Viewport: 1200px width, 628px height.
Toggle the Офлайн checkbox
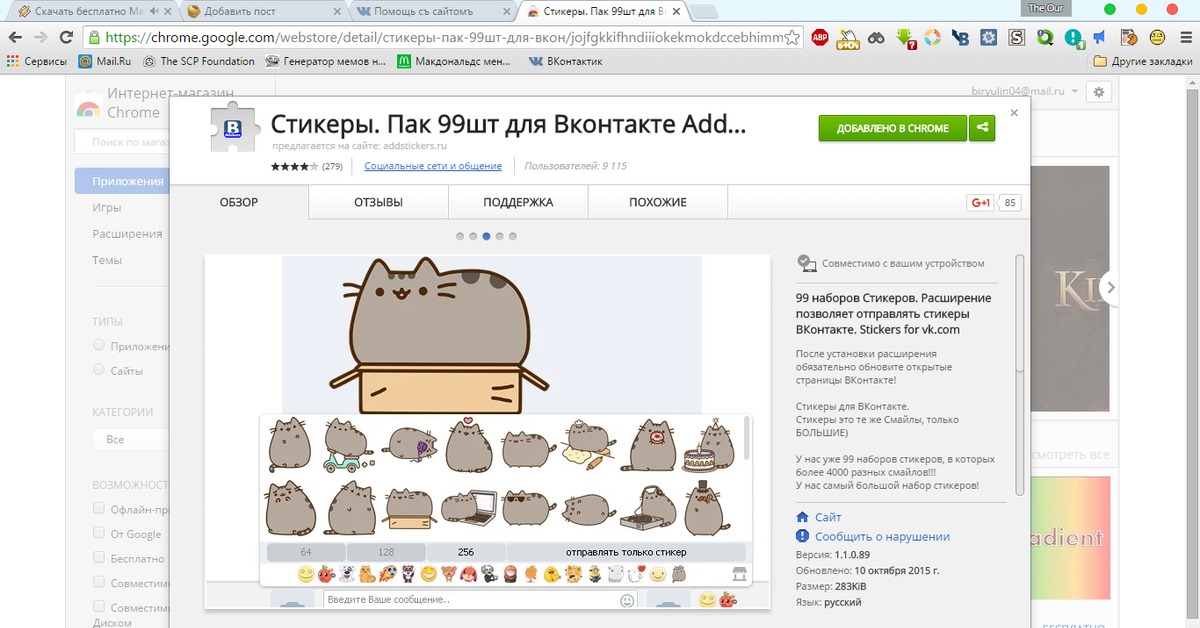point(99,509)
